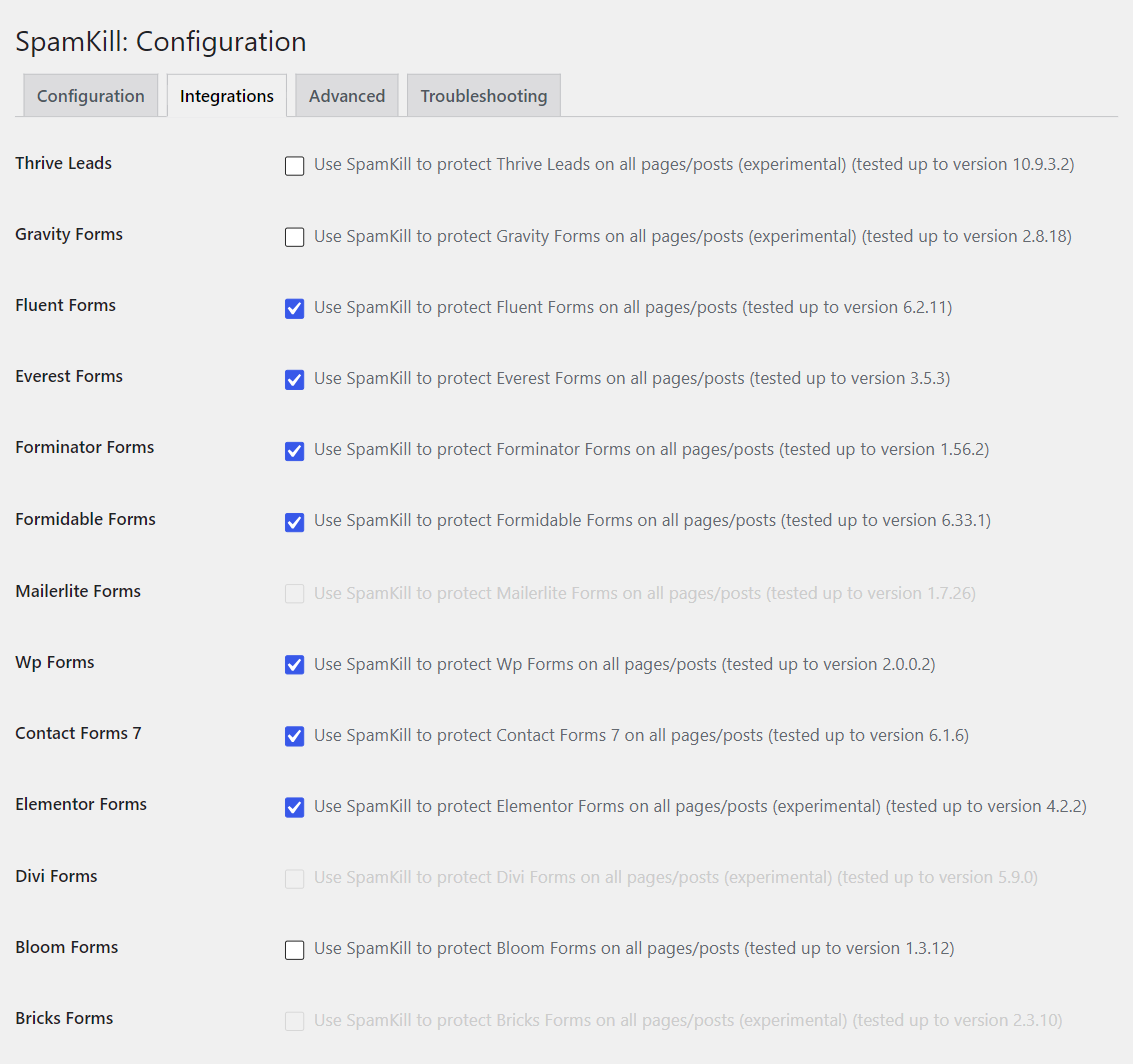This screenshot has height=1064, width=1133.
Task: Click the 'Forminator Forms' row label
Action: point(85,447)
